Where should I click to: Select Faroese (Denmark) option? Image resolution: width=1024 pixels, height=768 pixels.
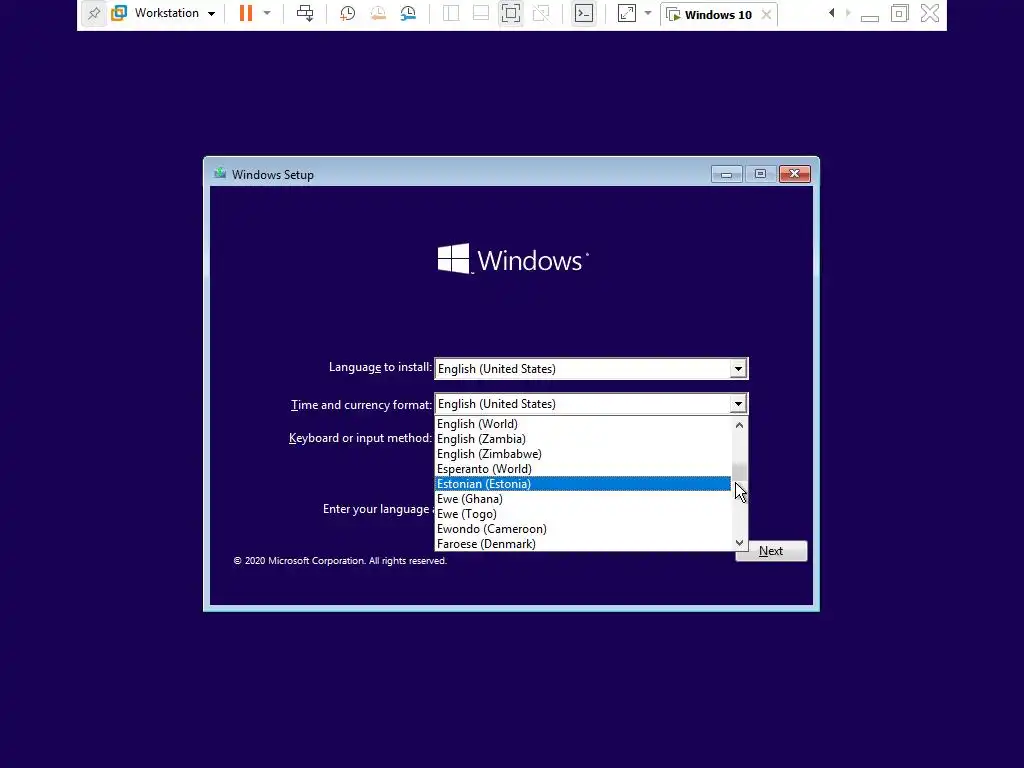[582, 544]
